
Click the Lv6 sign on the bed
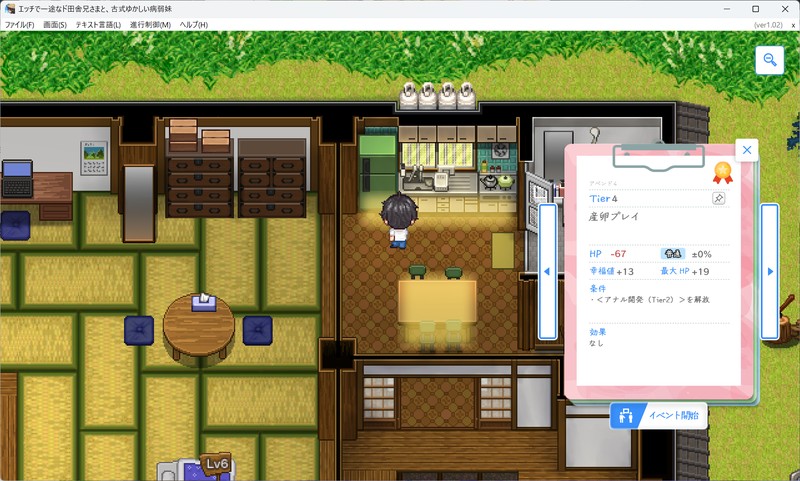(216, 465)
